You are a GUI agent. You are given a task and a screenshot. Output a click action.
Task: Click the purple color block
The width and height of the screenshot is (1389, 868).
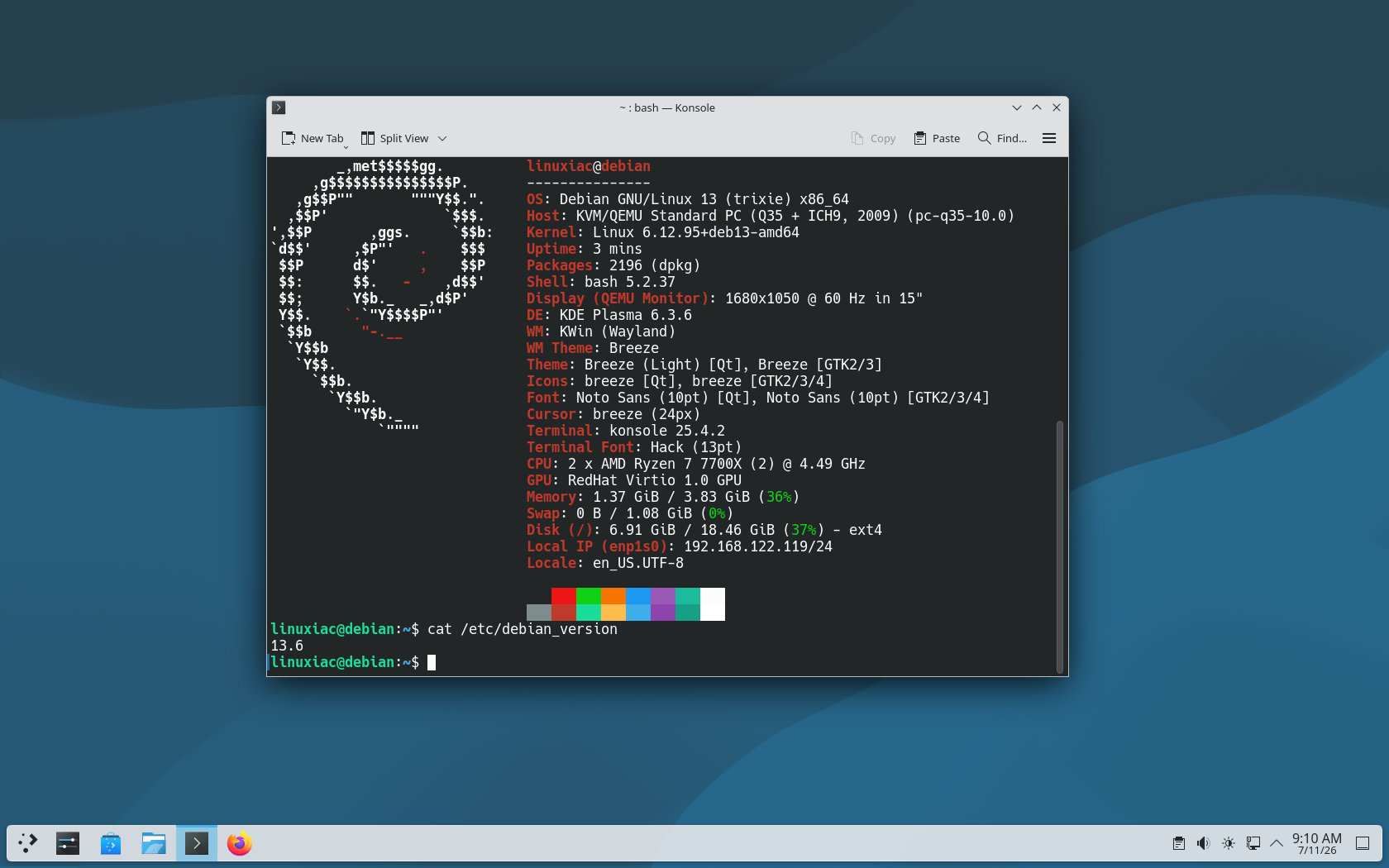(663, 596)
